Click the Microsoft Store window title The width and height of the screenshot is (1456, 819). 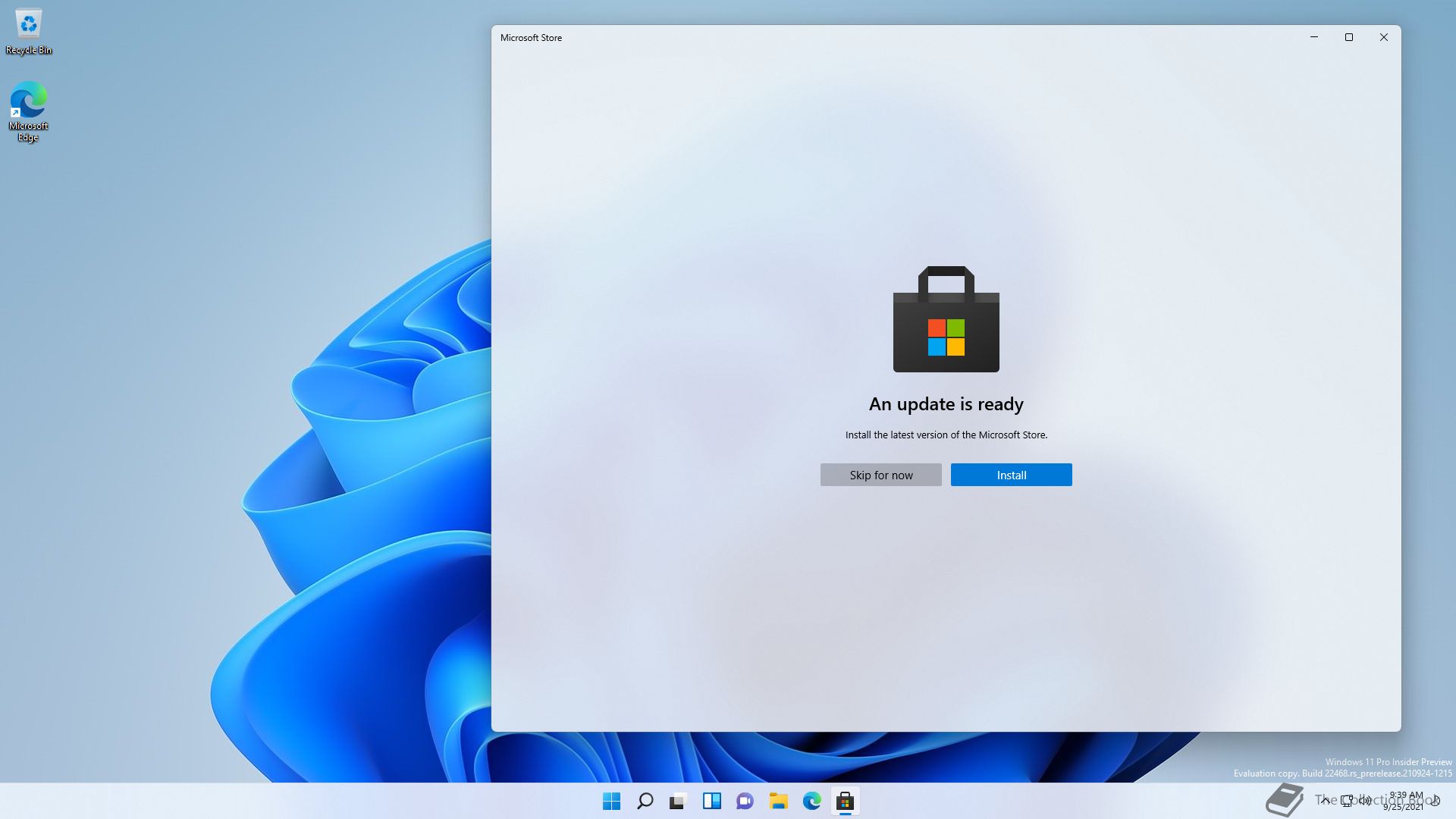(x=531, y=37)
